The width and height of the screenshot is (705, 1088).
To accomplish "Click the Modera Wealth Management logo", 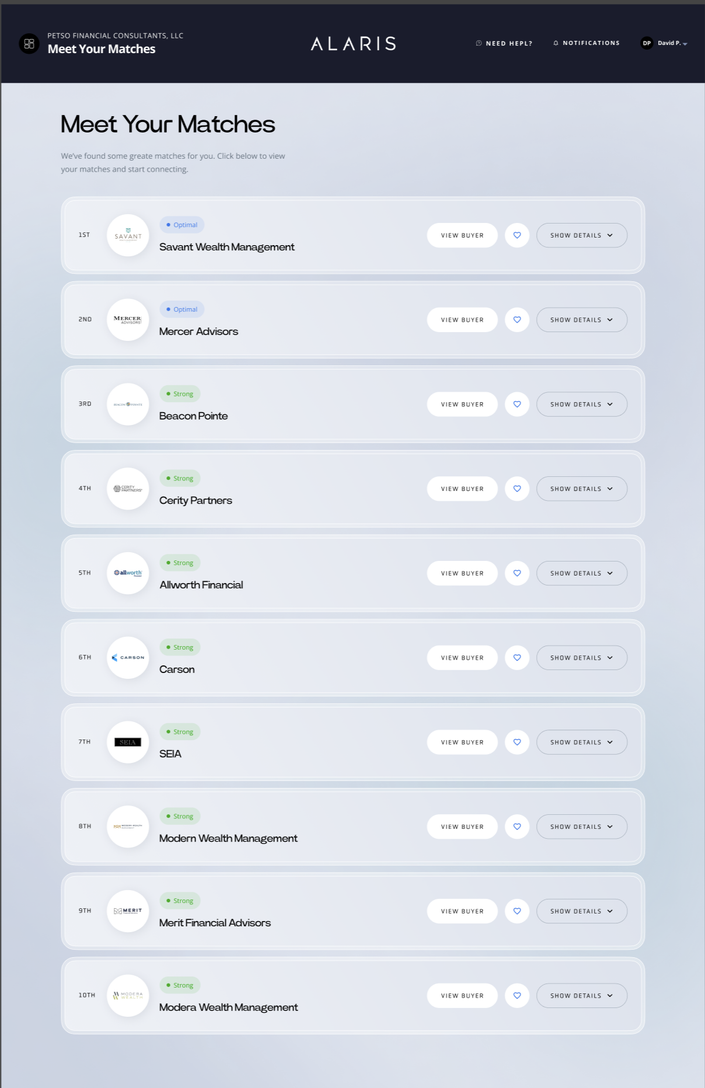I will (x=128, y=996).
